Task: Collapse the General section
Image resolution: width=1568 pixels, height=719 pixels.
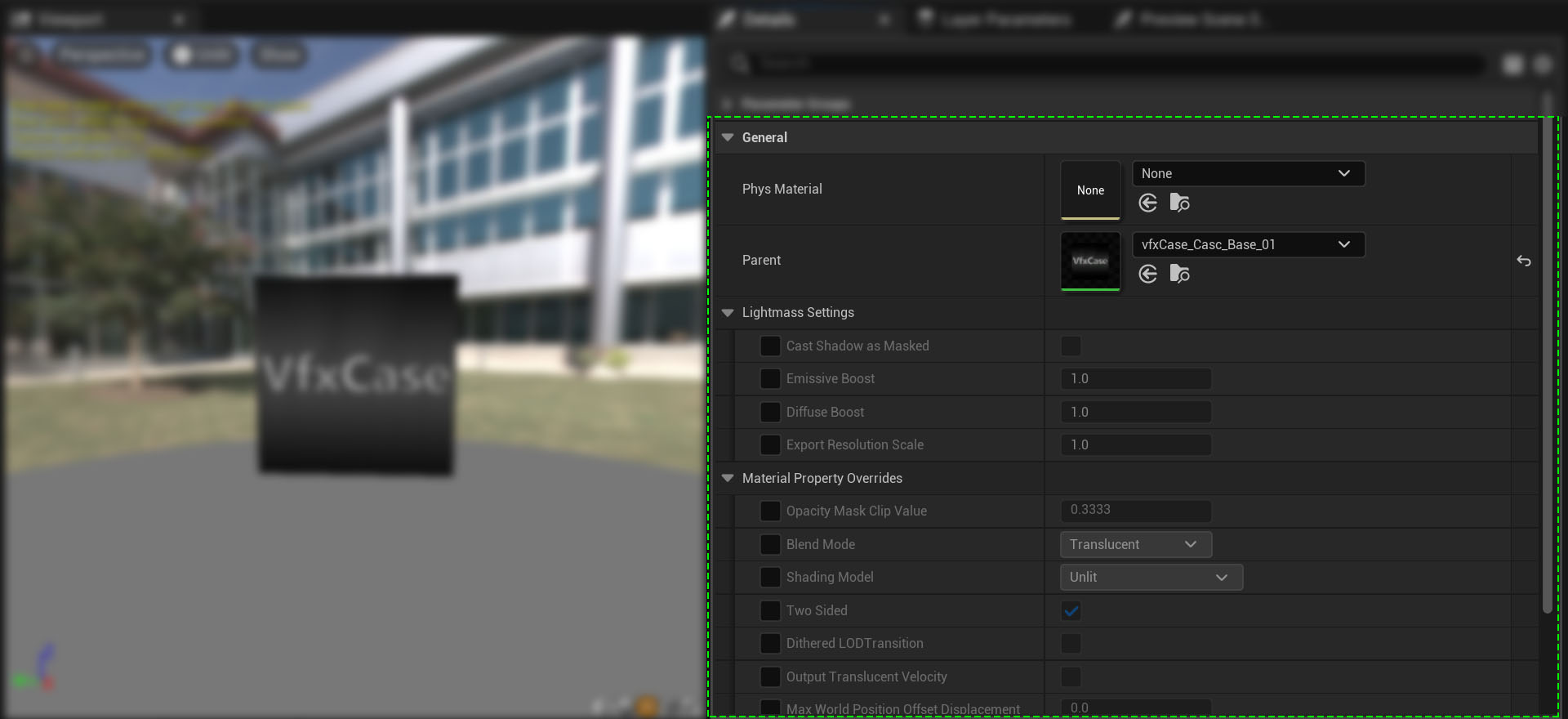Action: click(728, 137)
